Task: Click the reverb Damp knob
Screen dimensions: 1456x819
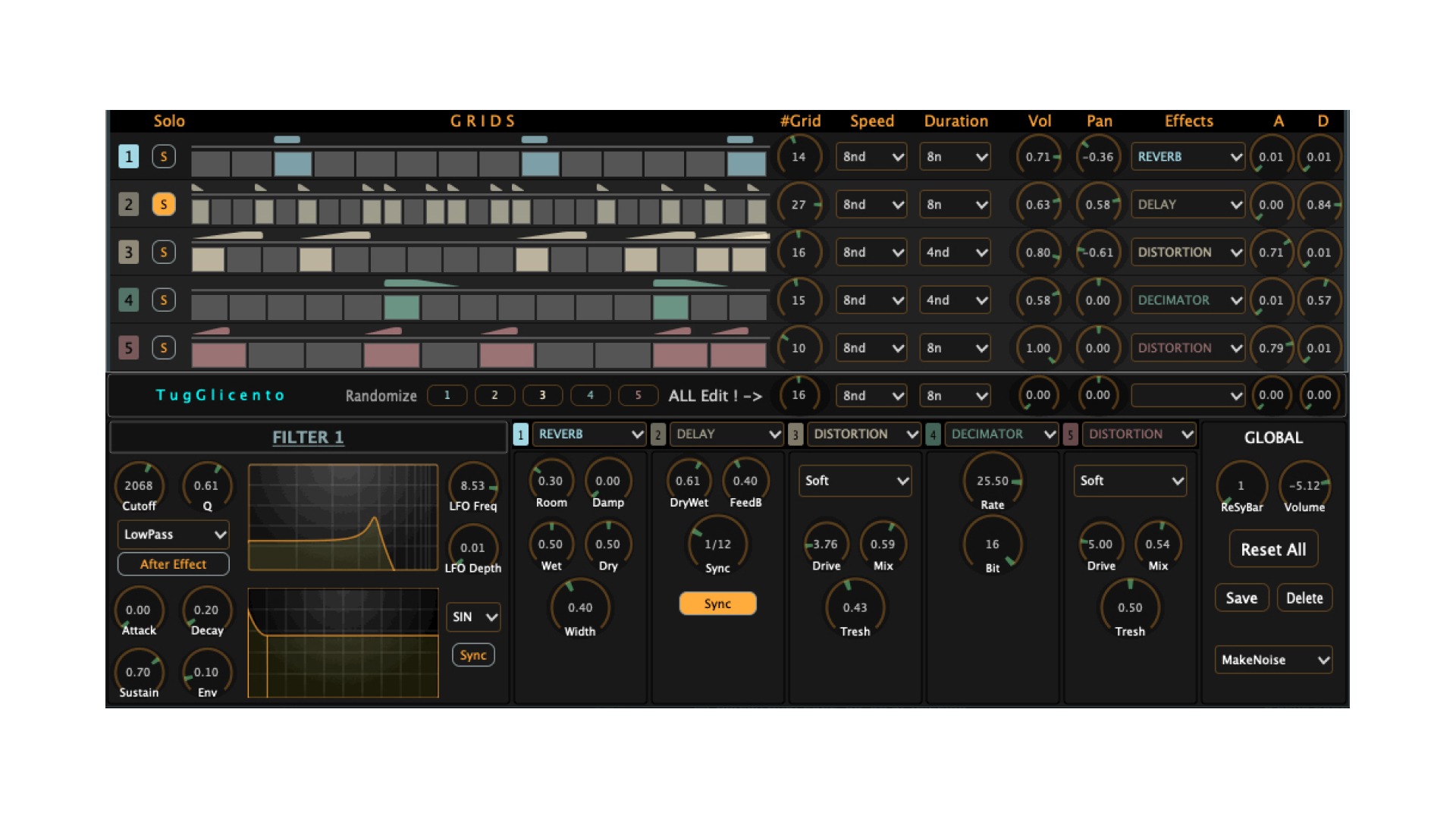Action: [x=607, y=481]
